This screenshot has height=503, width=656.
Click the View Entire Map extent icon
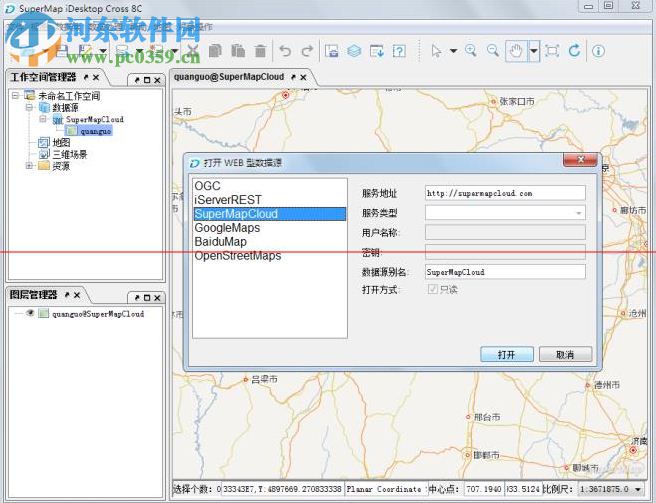tap(552, 51)
